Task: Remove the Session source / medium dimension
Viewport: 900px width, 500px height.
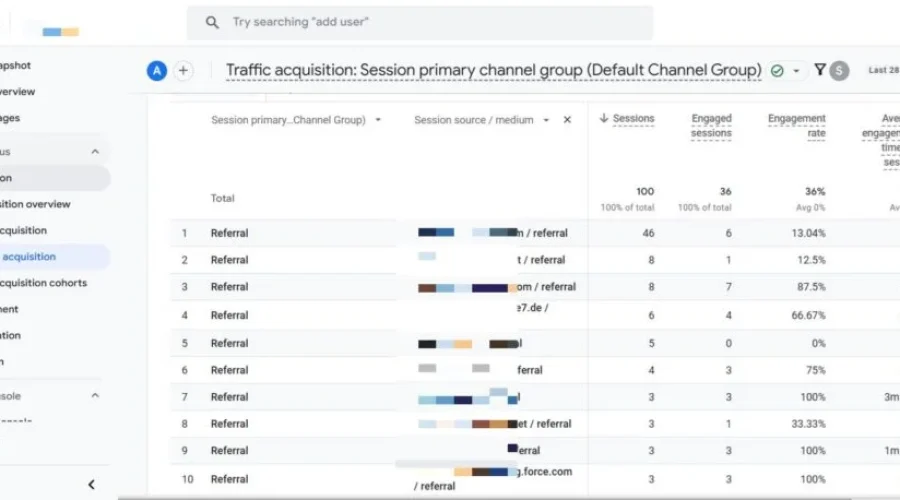Action: click(x=567, y=119)
